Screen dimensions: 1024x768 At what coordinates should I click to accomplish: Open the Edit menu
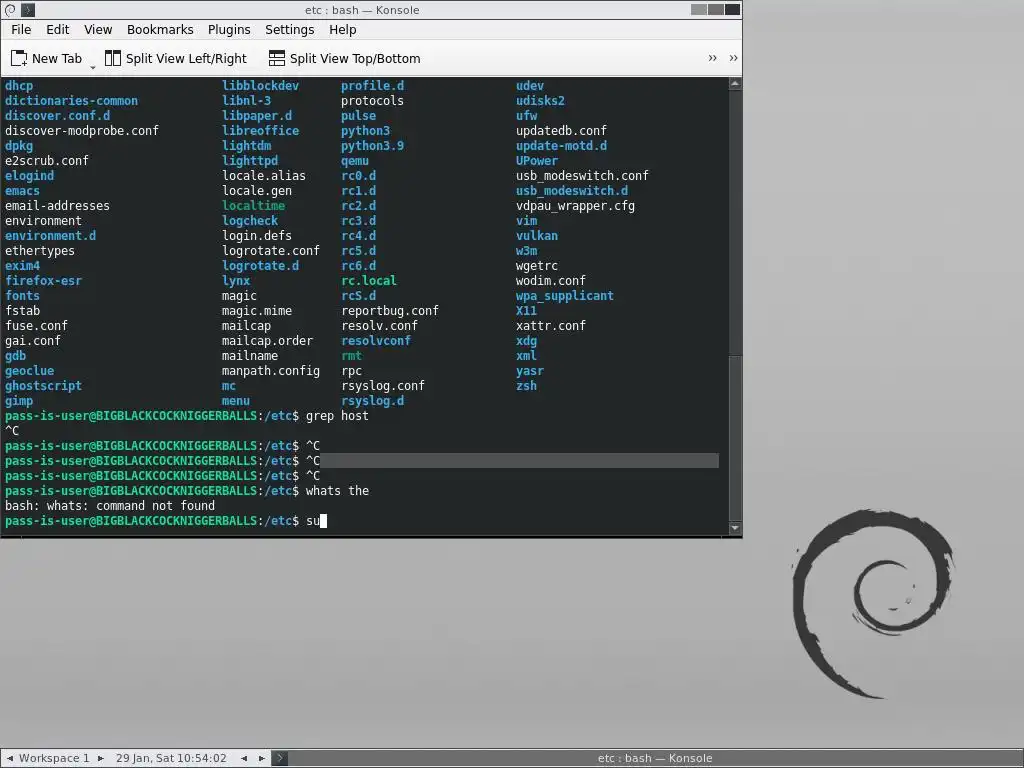(x=57, y=29)
